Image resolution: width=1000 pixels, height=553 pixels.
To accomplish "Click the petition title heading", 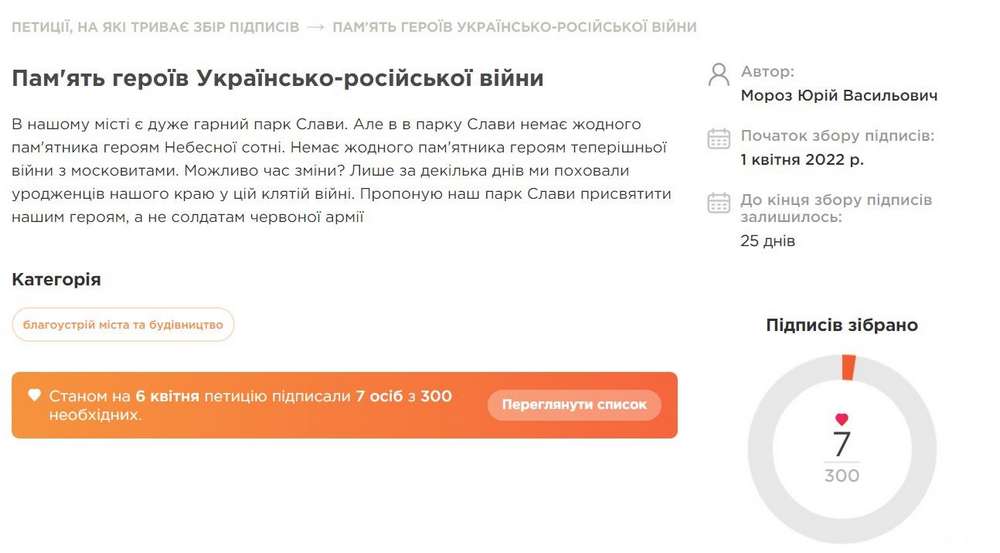I will 278,78.
